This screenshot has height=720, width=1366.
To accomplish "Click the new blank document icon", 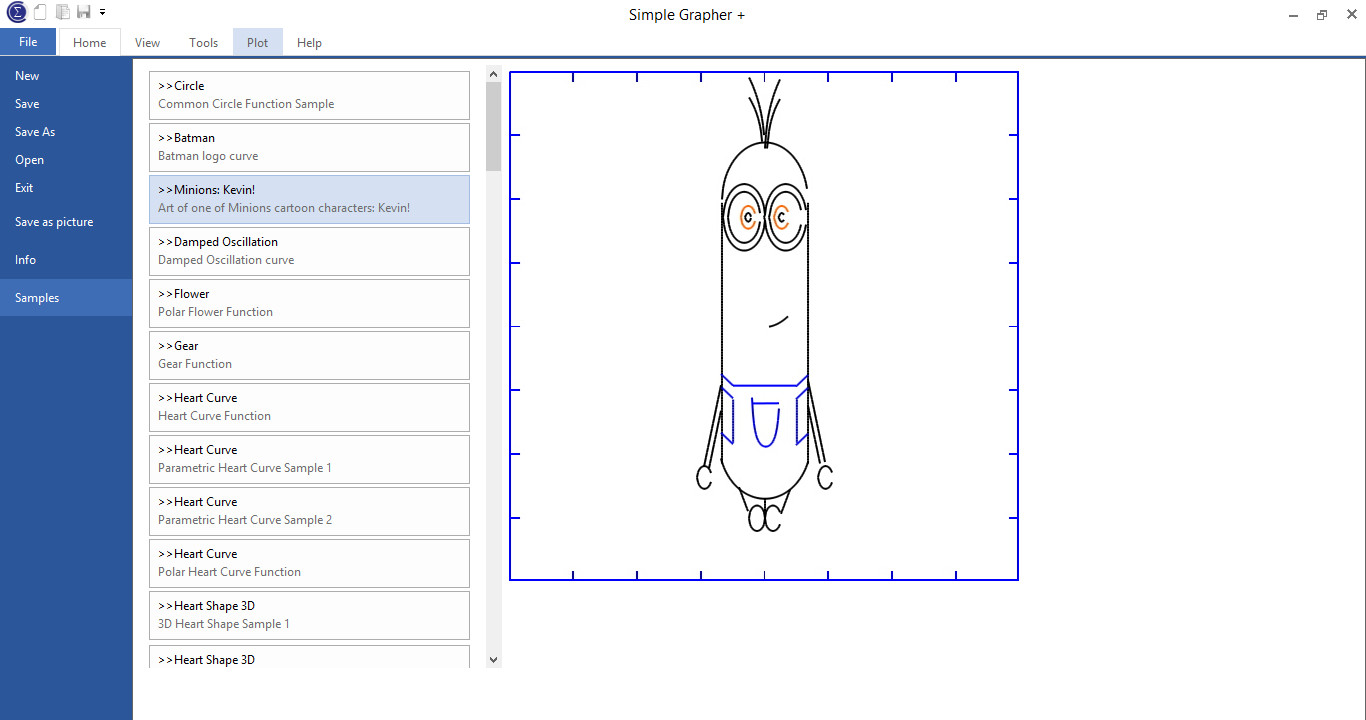I will (40, 12).
